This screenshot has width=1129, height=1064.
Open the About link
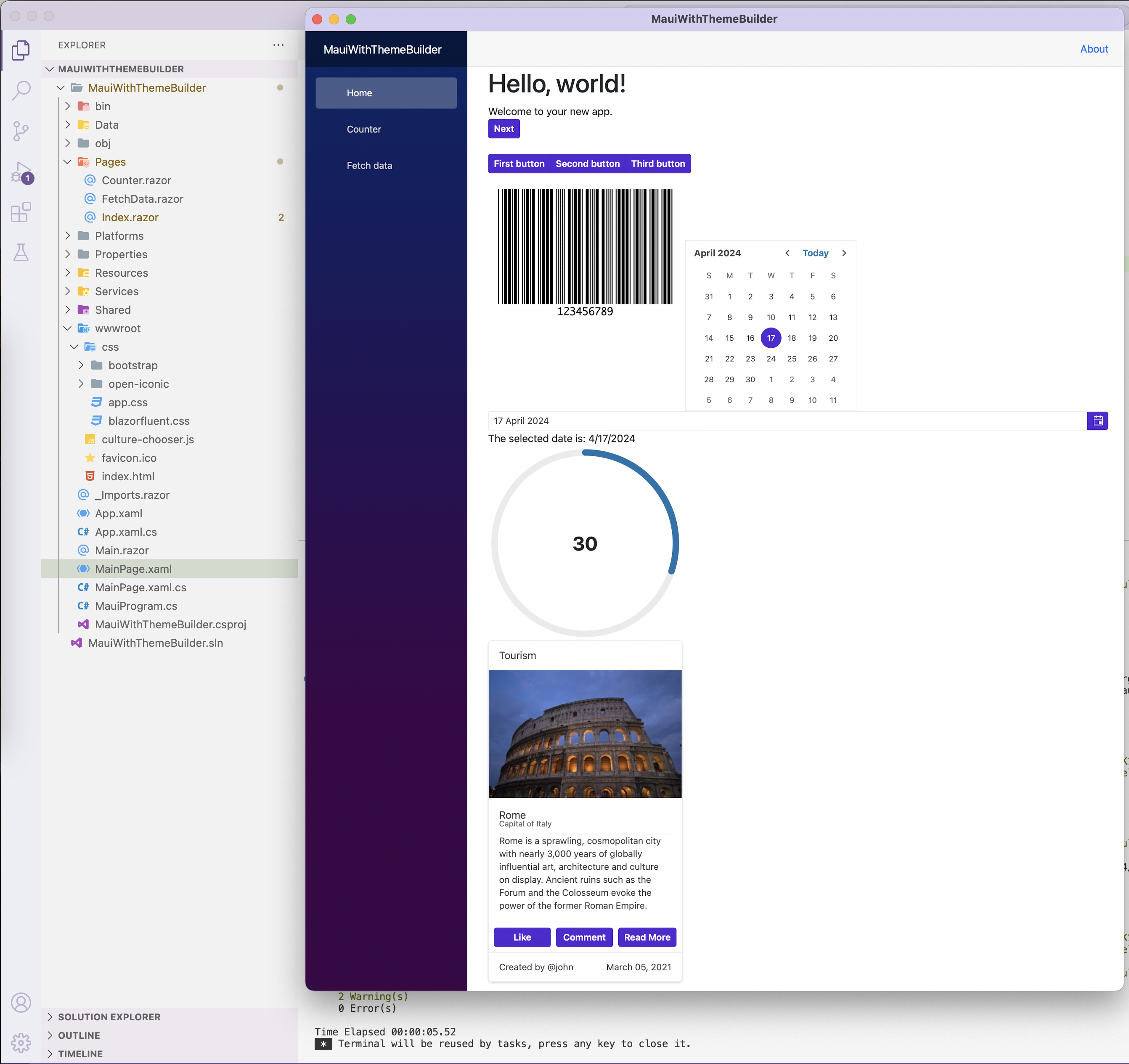point(1094,49)
